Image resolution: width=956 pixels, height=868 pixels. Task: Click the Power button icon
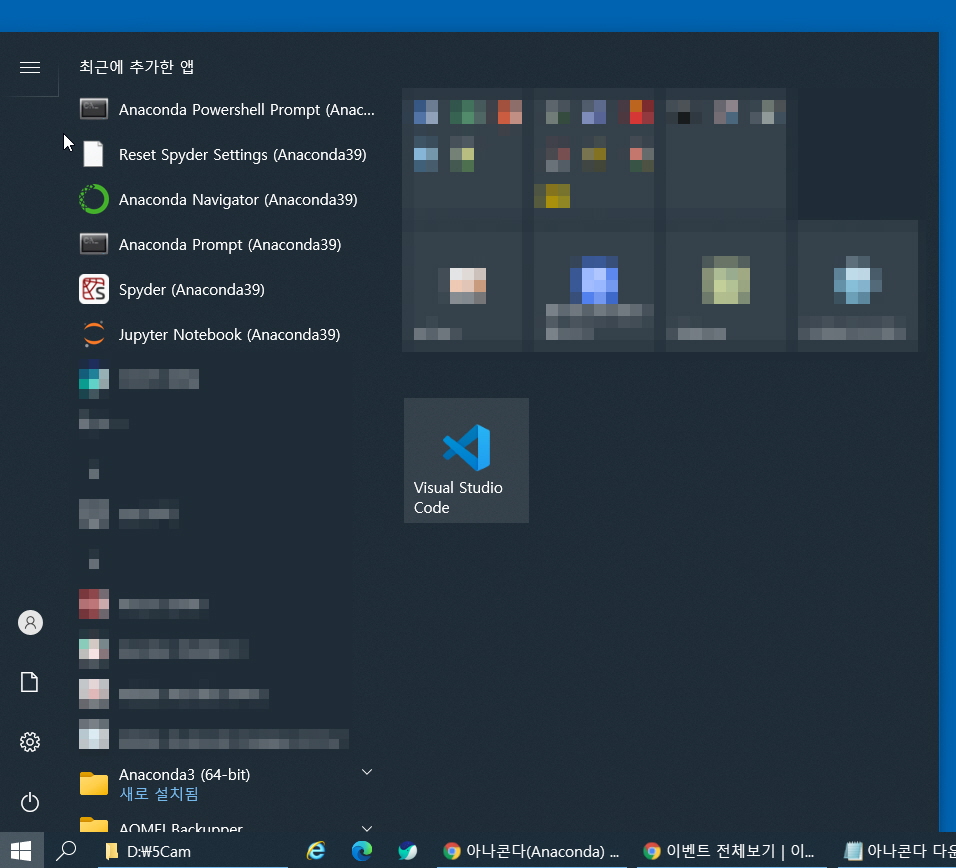point(30,802)
